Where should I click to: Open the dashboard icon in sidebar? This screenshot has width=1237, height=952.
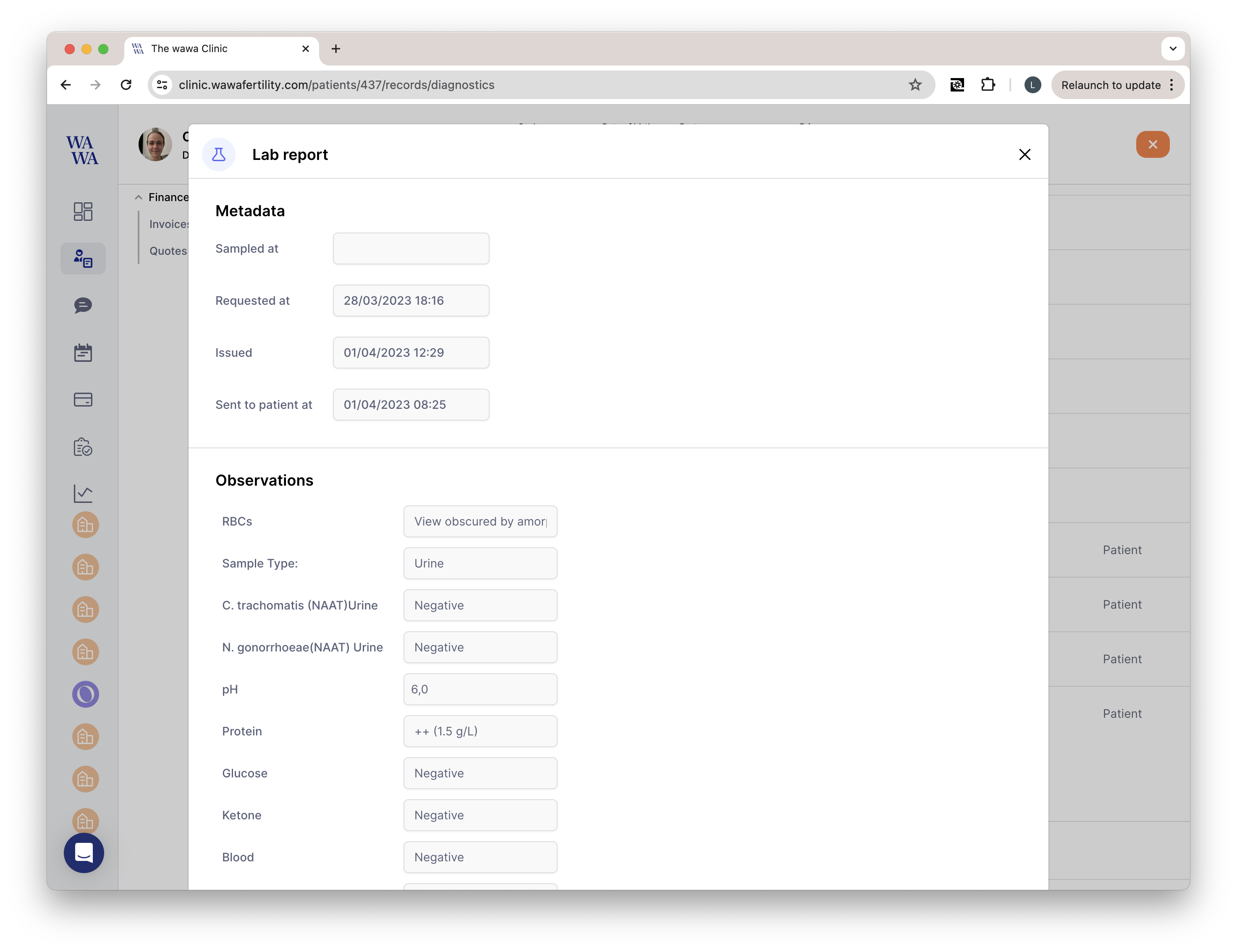[x=83, y=211]
